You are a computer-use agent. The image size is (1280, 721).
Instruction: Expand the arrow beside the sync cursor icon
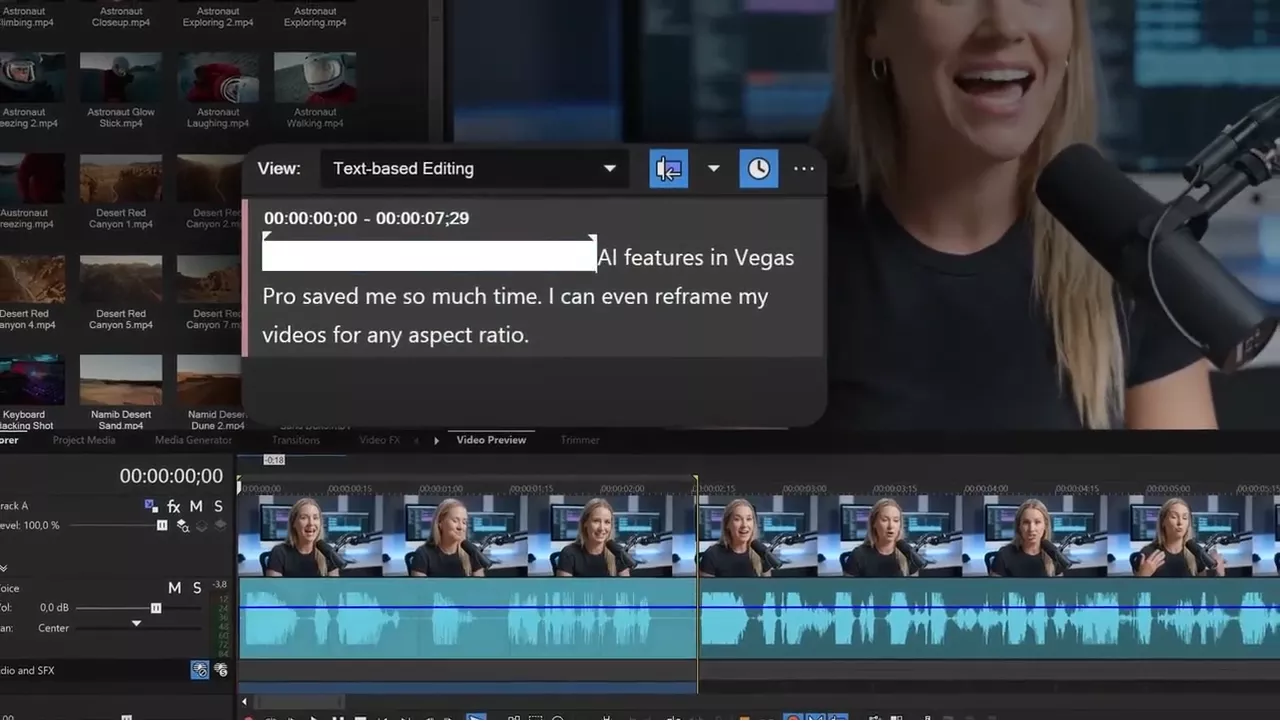713,168
